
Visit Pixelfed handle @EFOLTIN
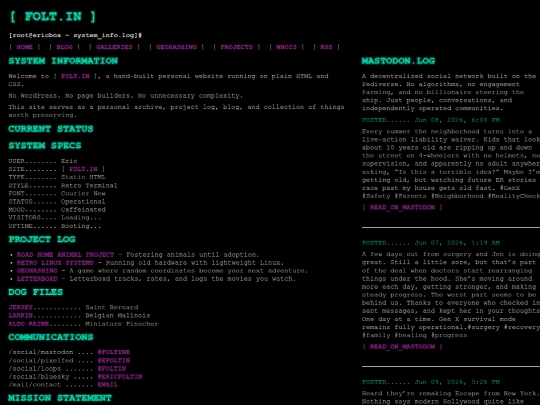pos(114,361)
